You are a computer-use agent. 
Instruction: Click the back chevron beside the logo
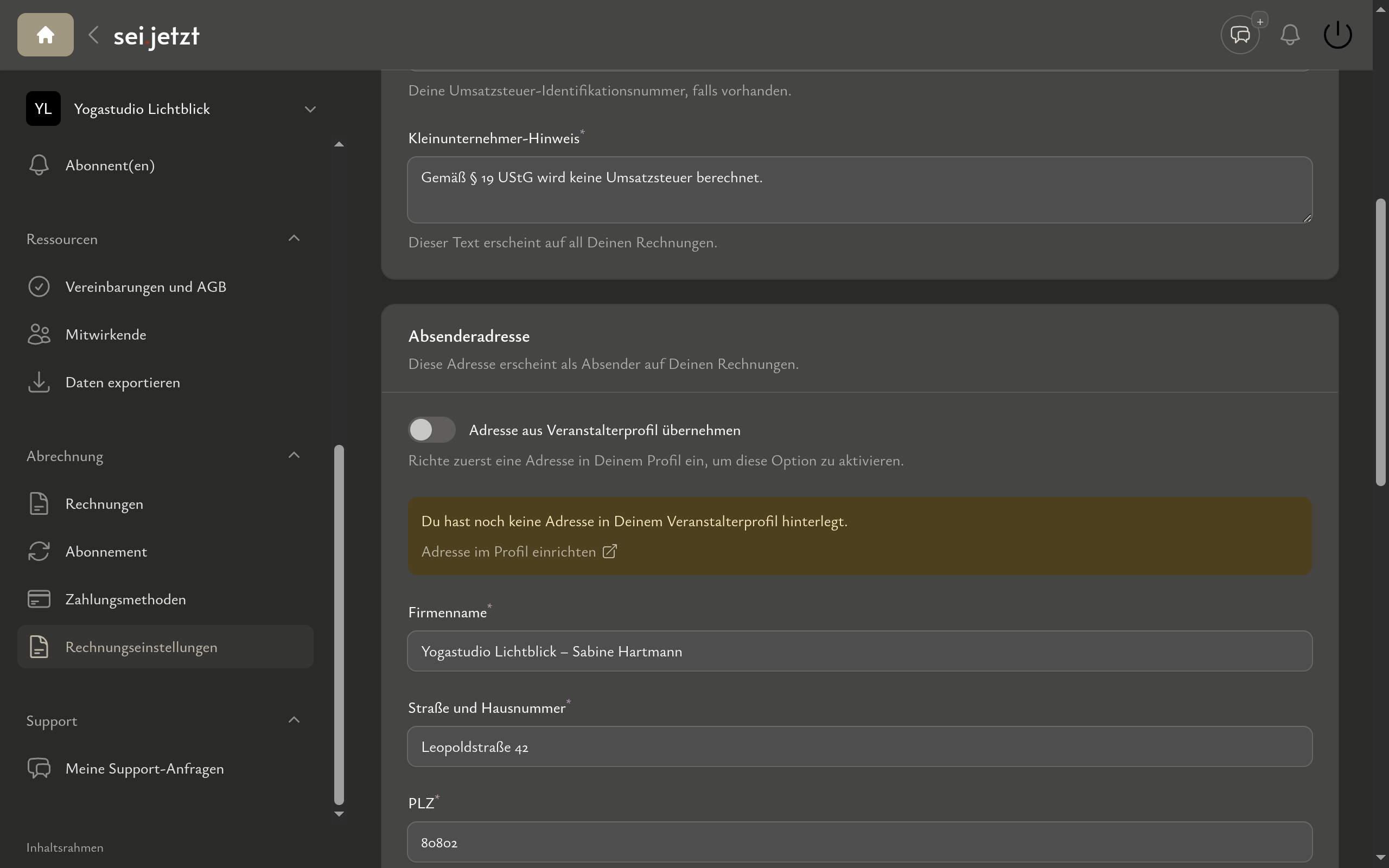point(93,35)
